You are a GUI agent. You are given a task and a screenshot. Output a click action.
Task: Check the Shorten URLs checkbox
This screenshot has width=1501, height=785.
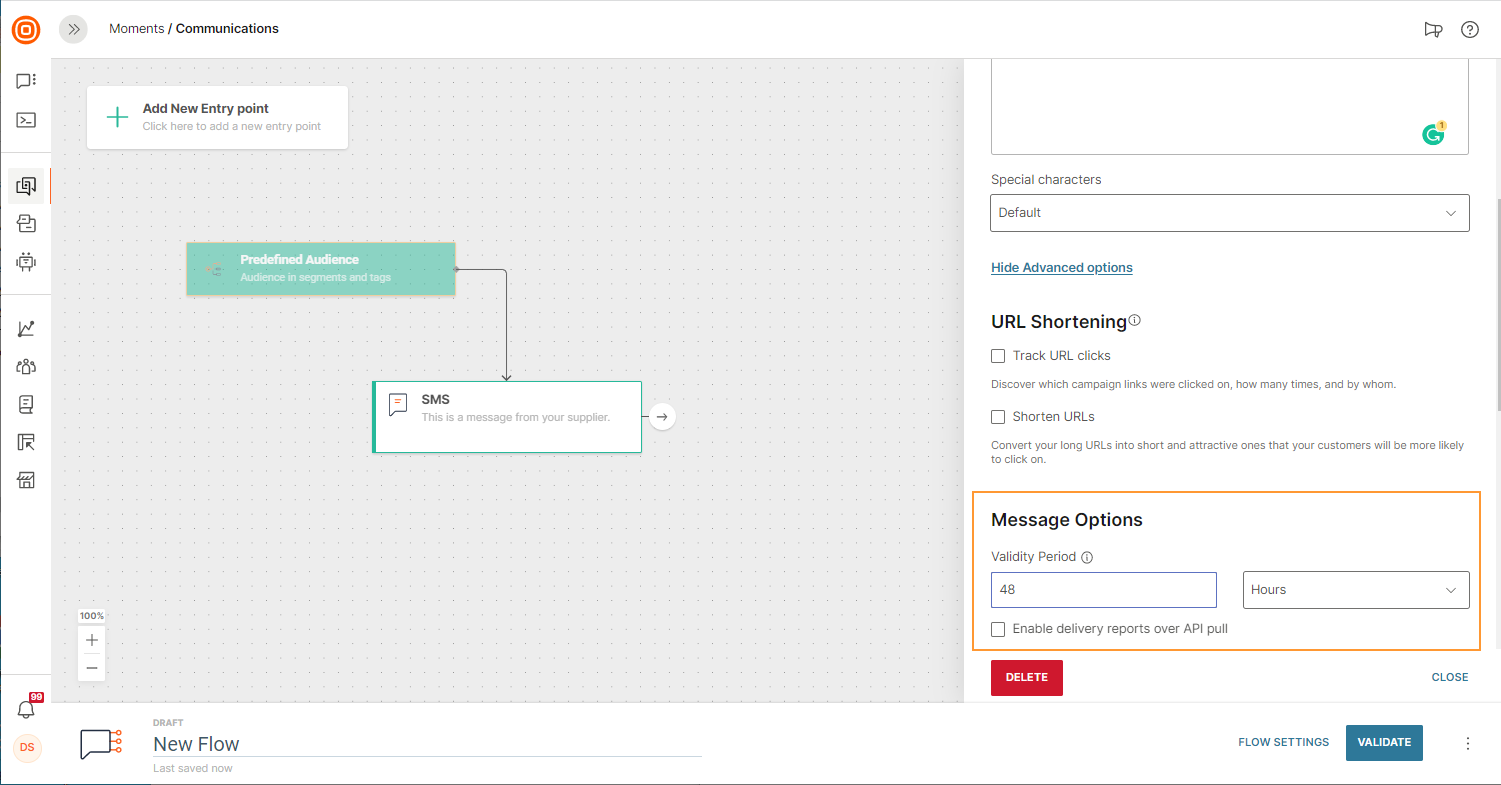(998, 417)
